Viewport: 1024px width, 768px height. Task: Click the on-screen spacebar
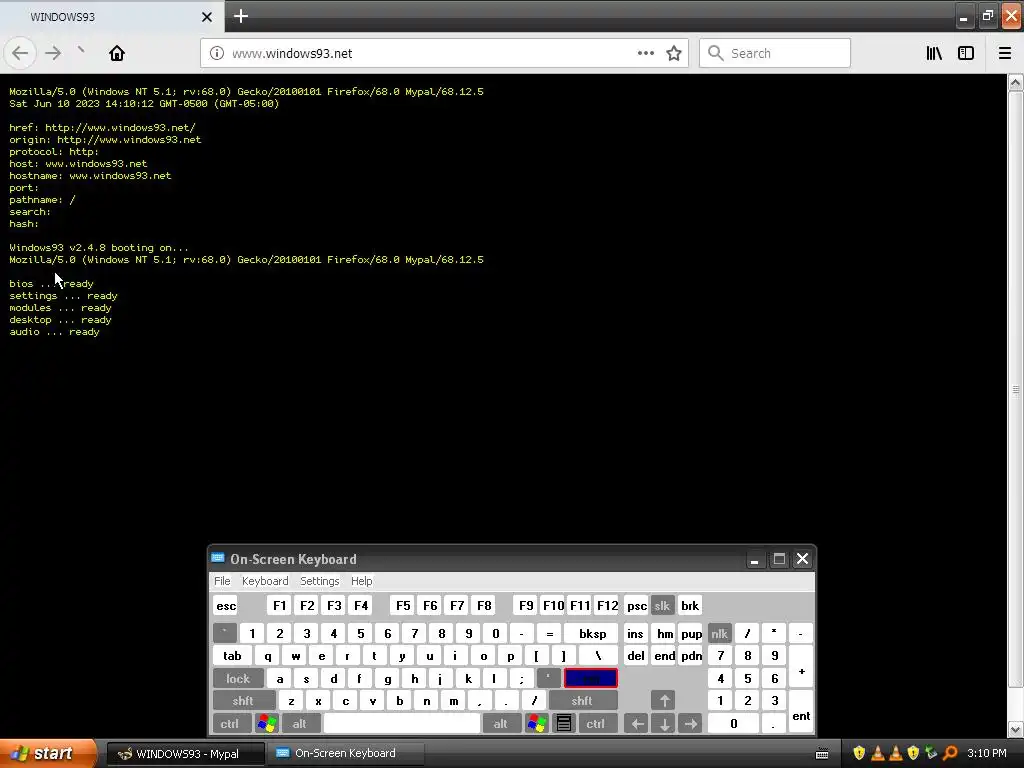point(402,724)
